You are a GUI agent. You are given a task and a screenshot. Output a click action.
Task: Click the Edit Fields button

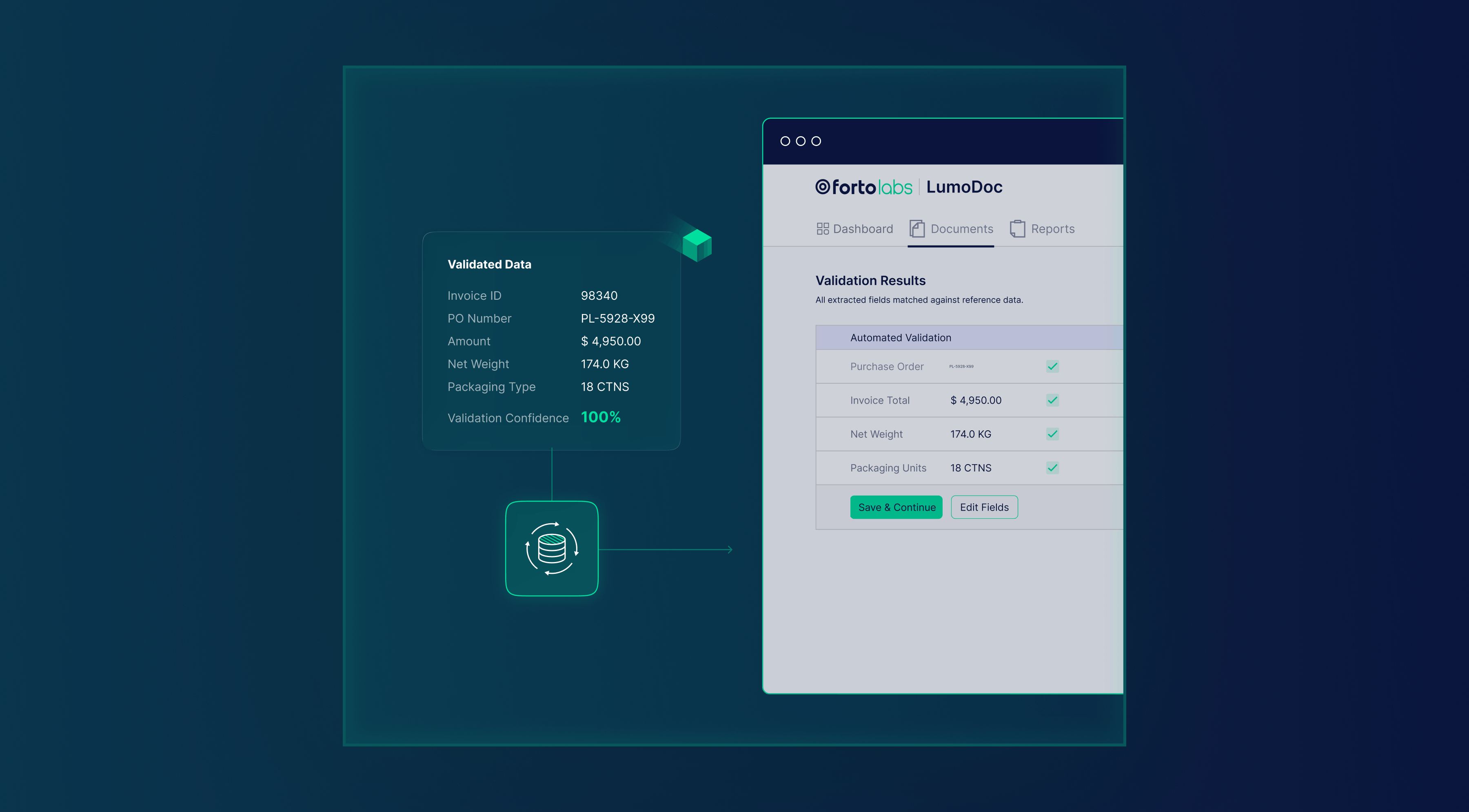pyautogui.click(x=984, y=507)
